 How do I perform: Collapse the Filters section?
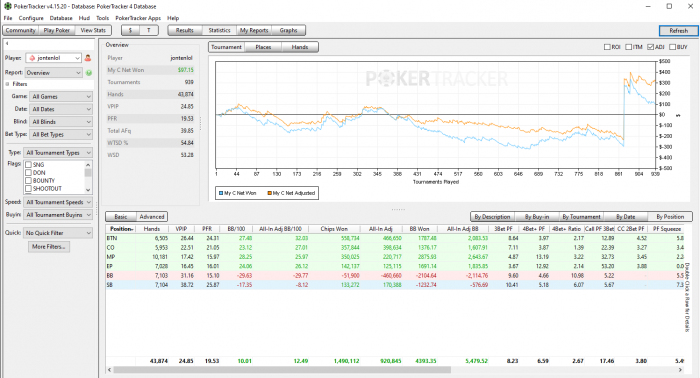(x=7, y=84)
